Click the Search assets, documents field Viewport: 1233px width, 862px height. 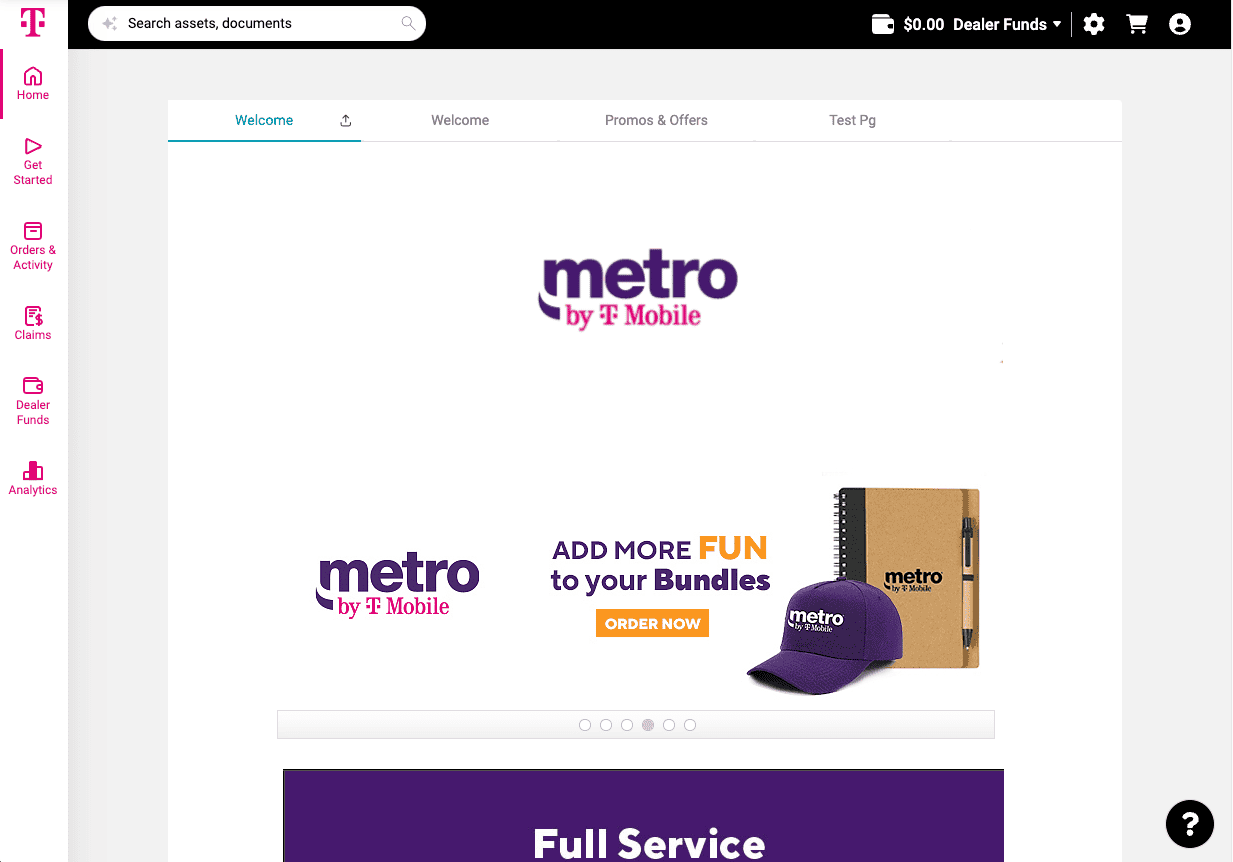(x=257, y=23)
